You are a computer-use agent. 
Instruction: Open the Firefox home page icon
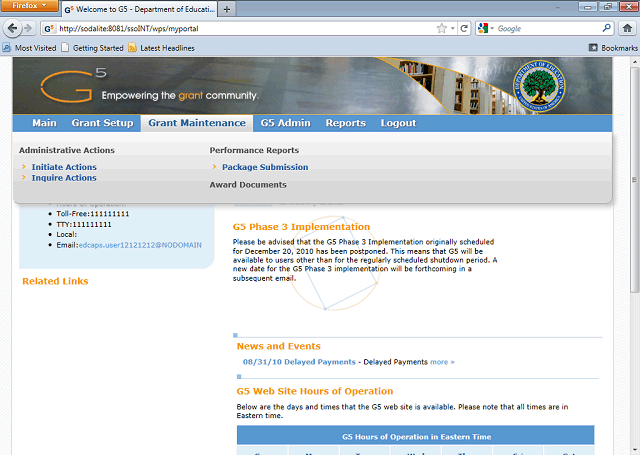tap(627, 28)
